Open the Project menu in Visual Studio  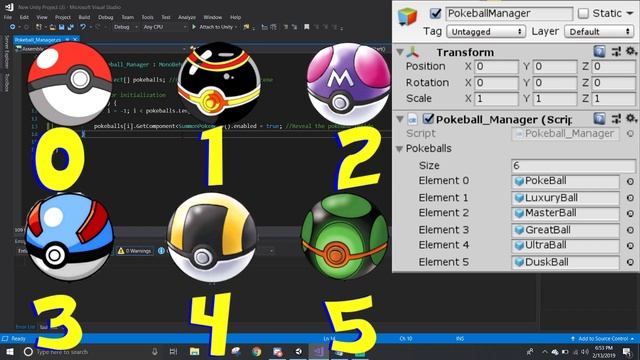[62, 17]
